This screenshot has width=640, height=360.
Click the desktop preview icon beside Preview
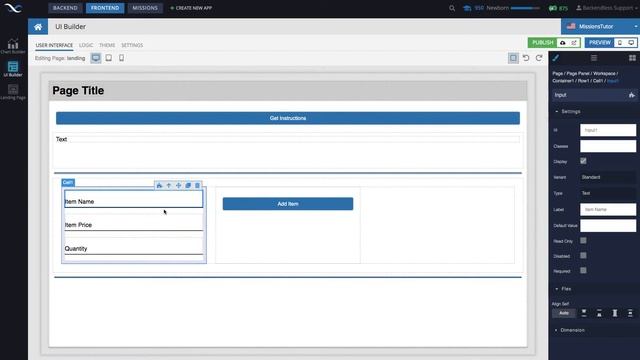click(631, 42)
